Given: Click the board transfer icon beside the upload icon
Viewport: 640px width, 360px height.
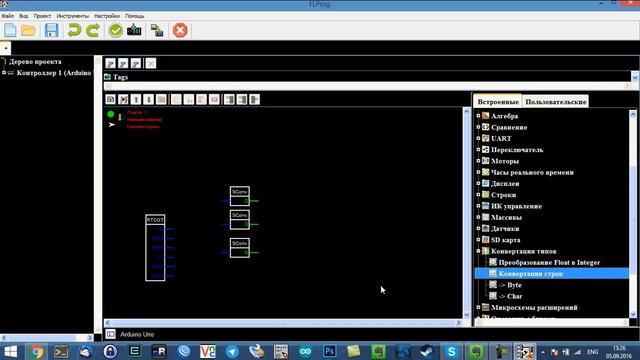Looking at the screenshot, I should pyautogui.click(x=157, y=31).
